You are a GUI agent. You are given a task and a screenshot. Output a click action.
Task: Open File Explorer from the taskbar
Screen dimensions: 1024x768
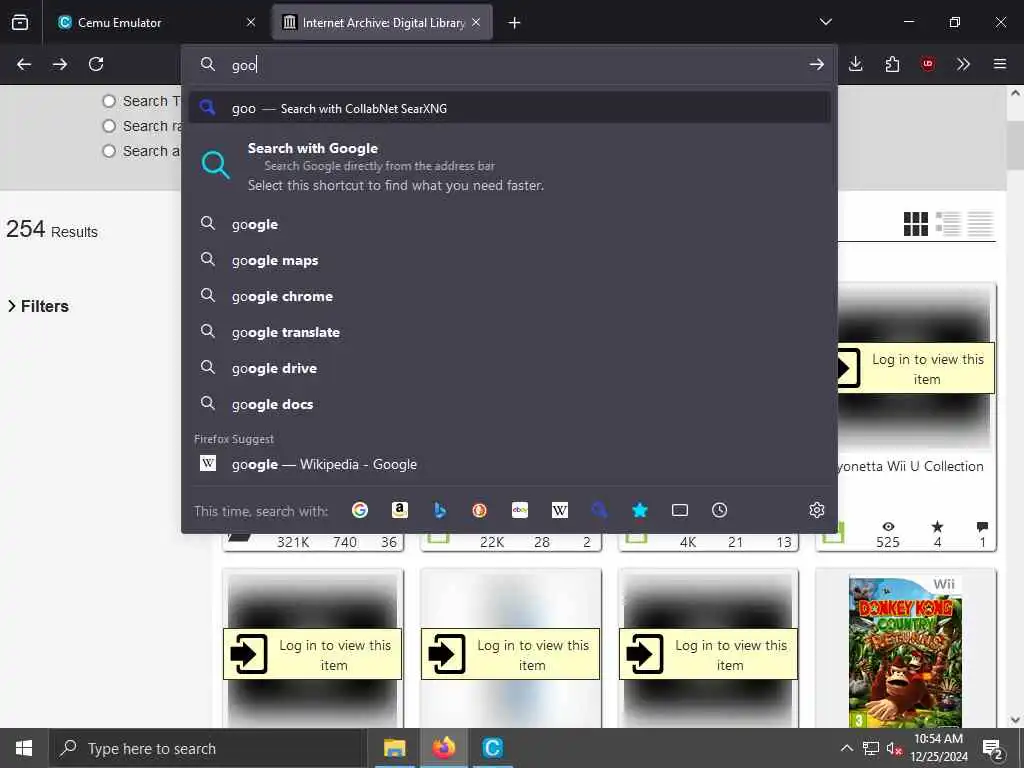(x=394, y=748)
